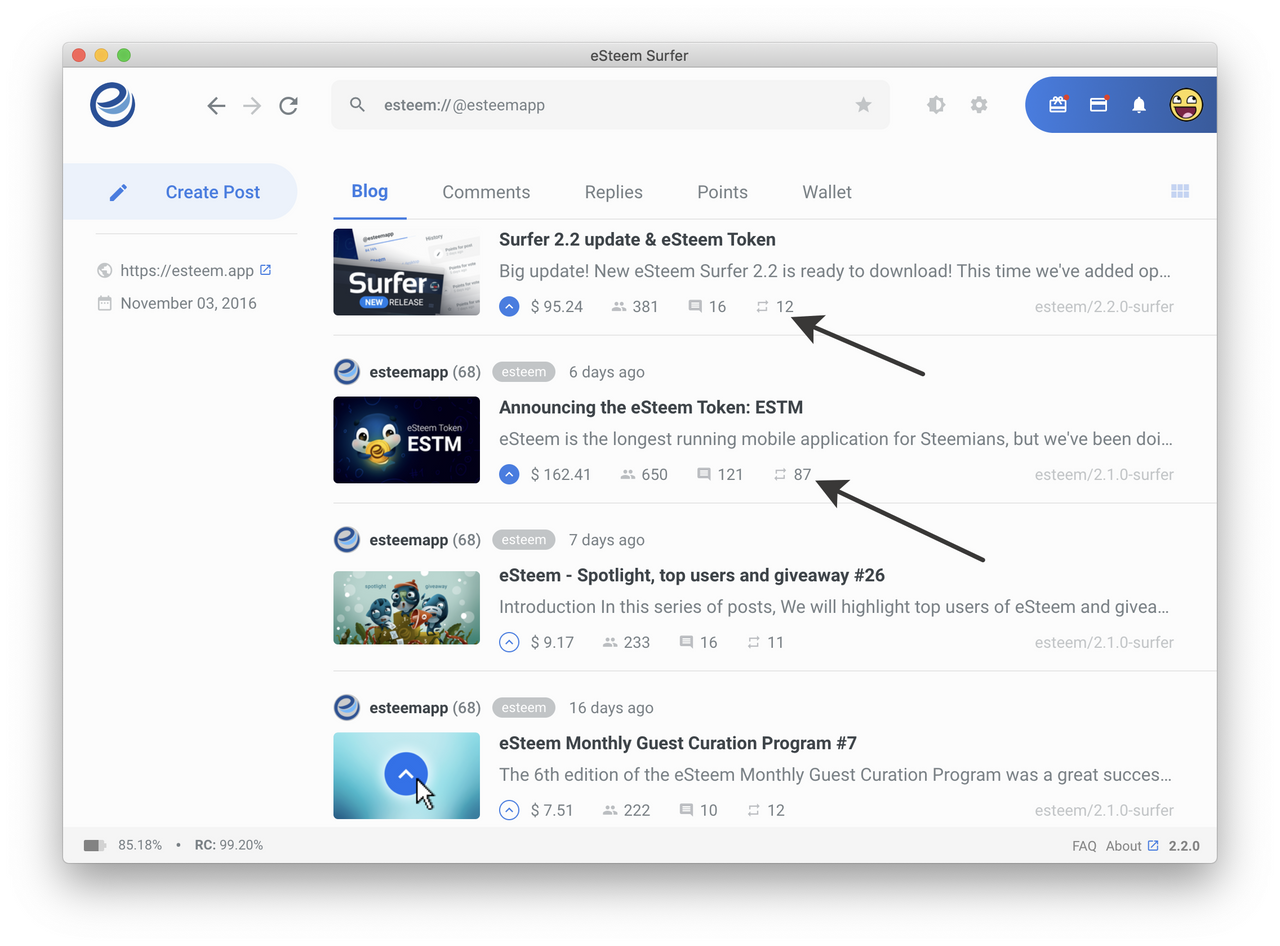Click the RC: 99.20% status text

tap(229, 845)
